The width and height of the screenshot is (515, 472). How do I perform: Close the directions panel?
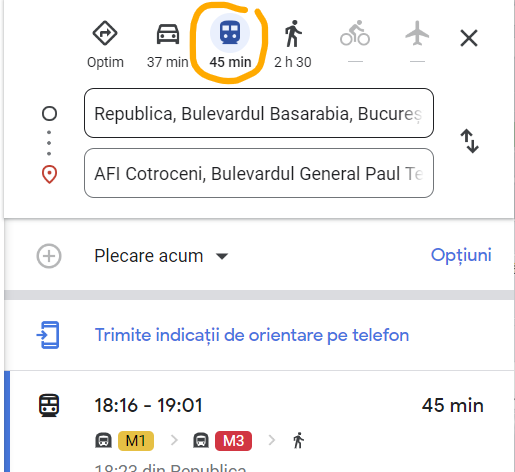point(469,38)
